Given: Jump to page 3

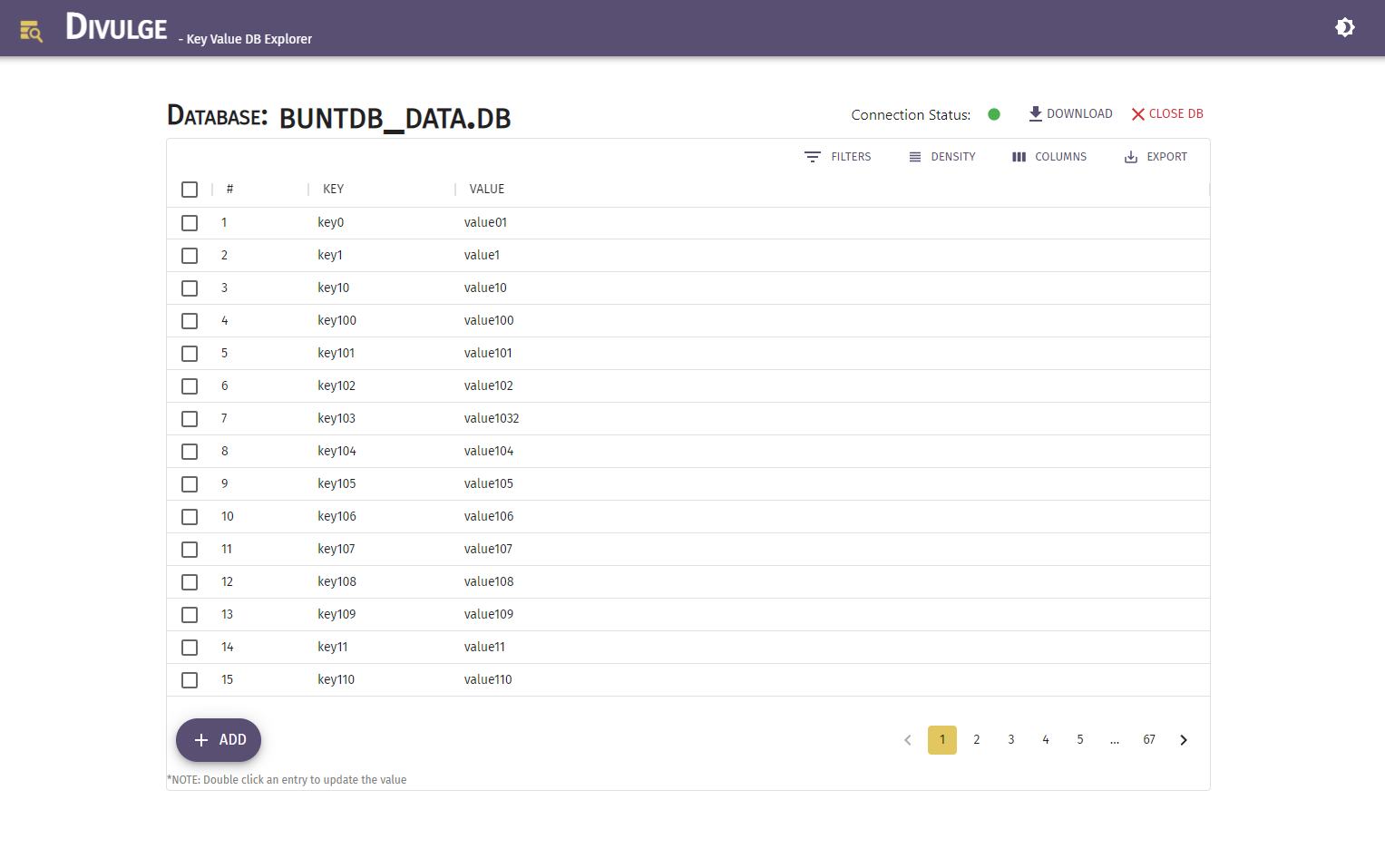Looking at the screenshot, I should 1011,740.
